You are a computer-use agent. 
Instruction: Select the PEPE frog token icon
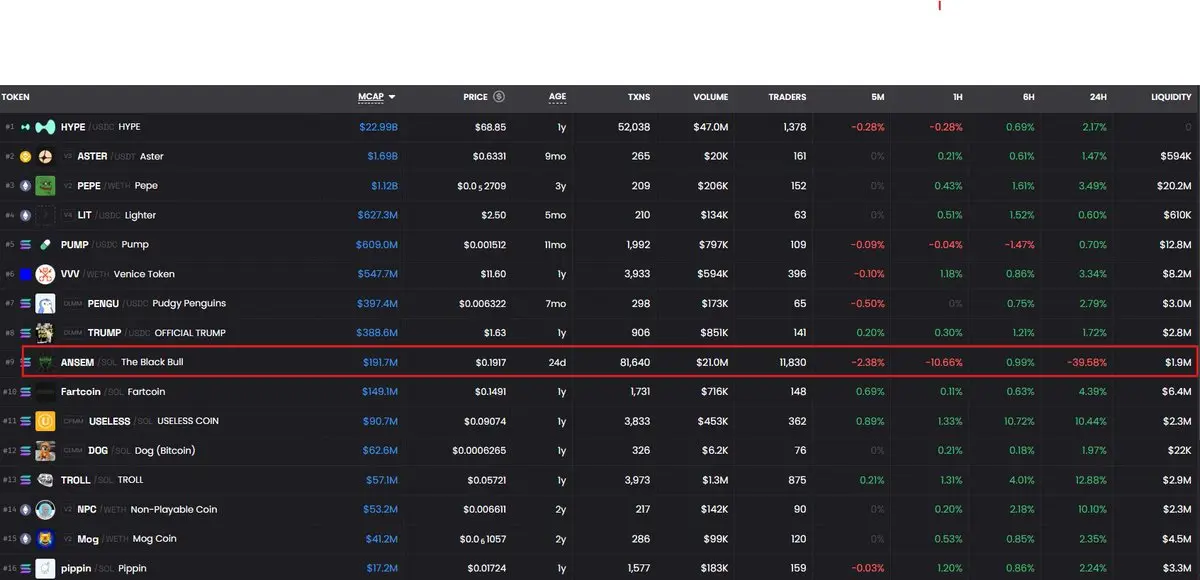pos(45,186)
